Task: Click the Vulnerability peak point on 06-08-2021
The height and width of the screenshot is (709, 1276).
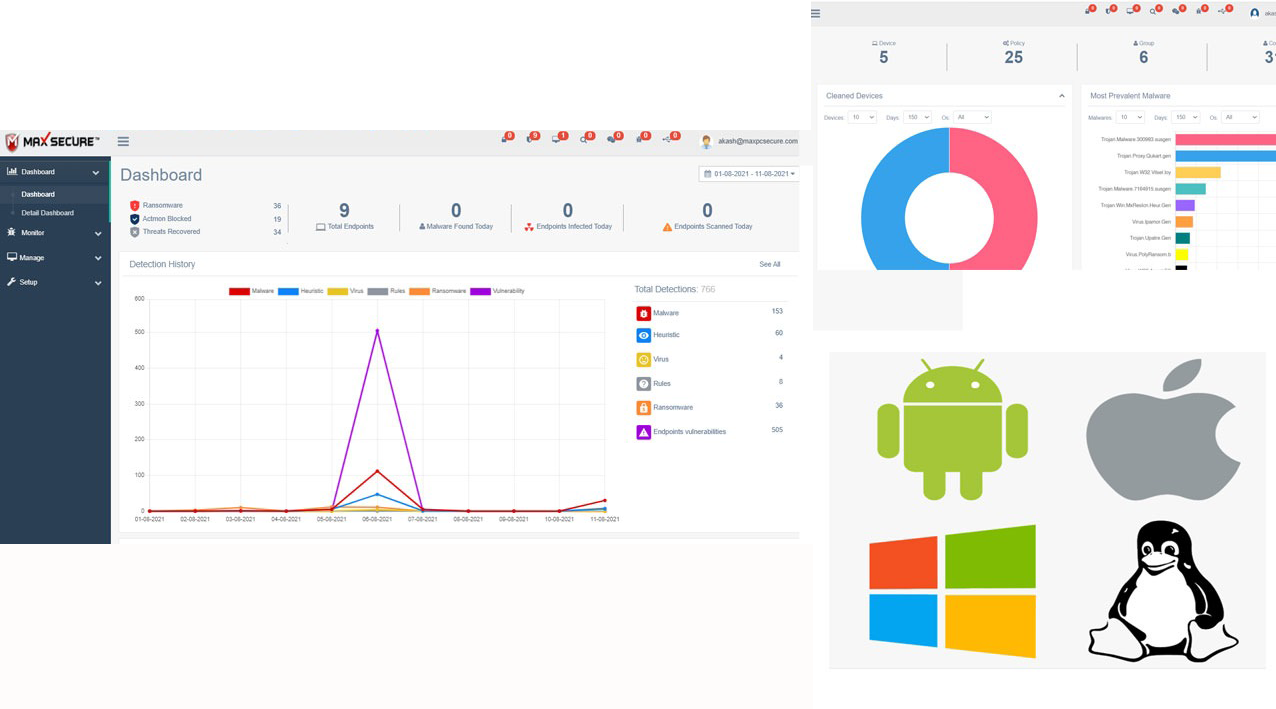Action: coord(377,331)
